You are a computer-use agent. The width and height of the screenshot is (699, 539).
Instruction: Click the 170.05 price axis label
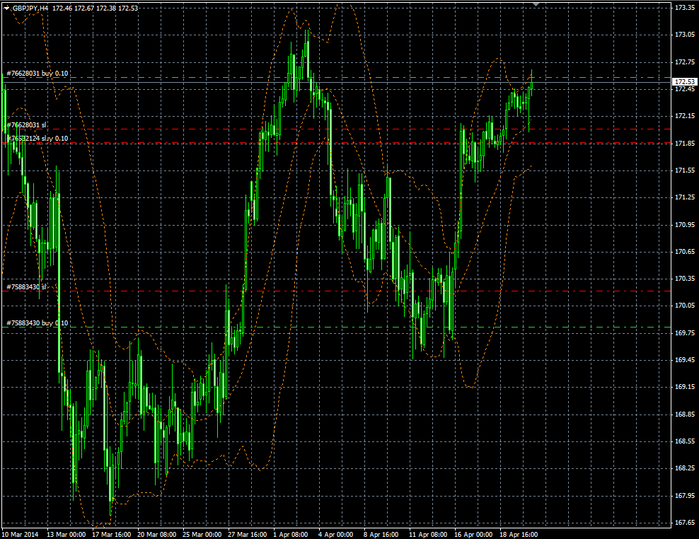tap(685, 305)
